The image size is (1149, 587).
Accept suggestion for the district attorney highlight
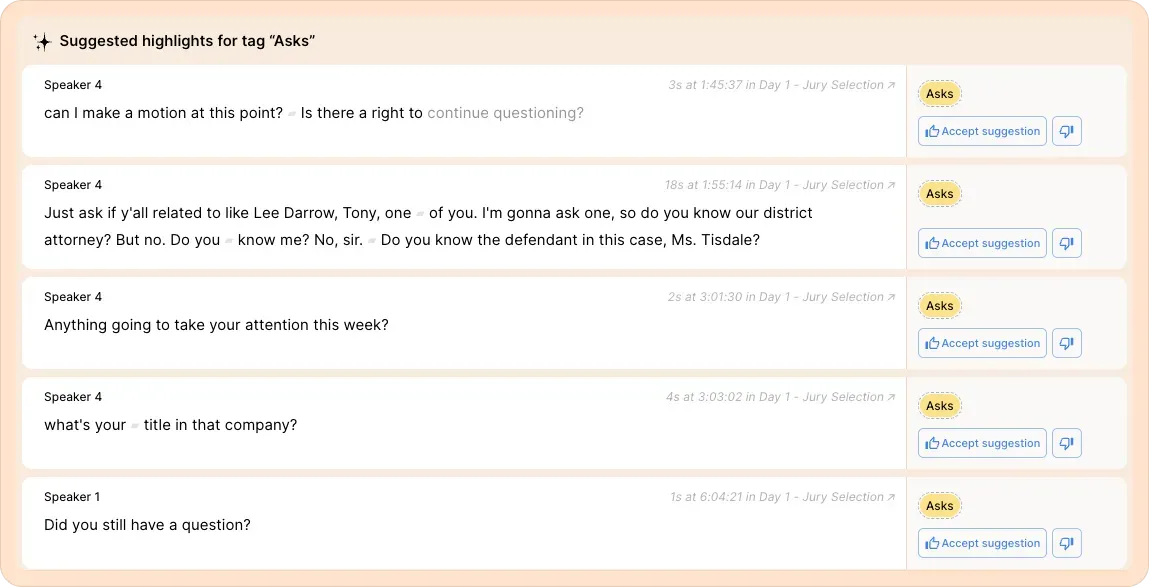pos(982,243)
